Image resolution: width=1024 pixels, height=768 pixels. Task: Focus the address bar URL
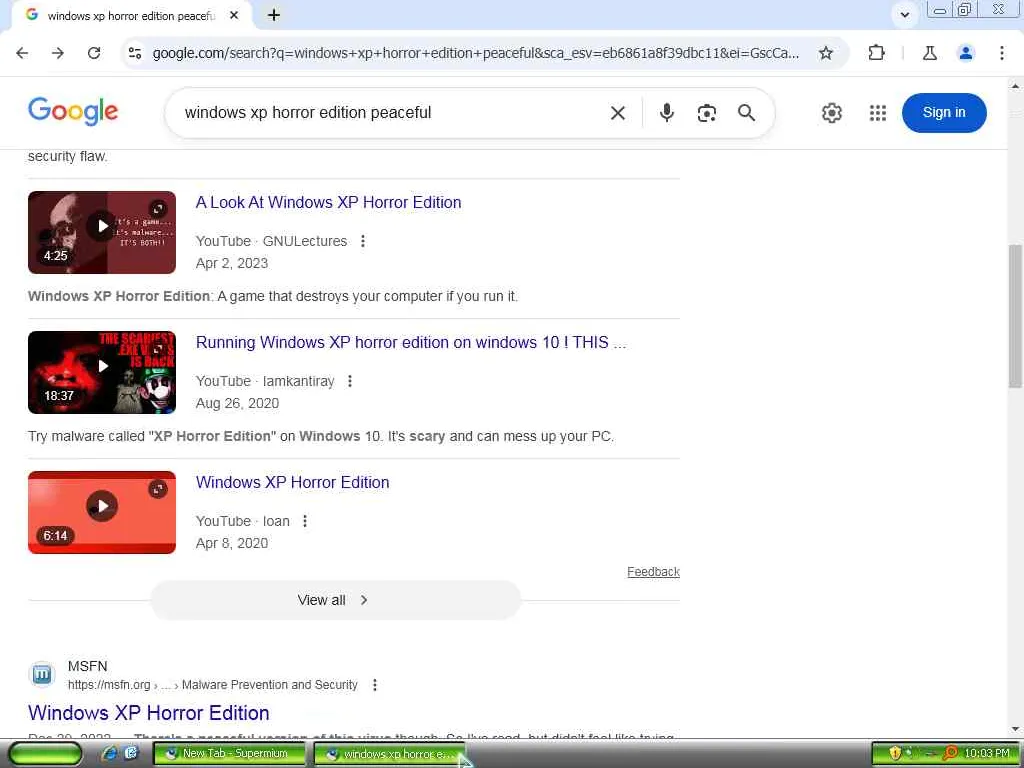pyautogui.click(x=475, y=53)
